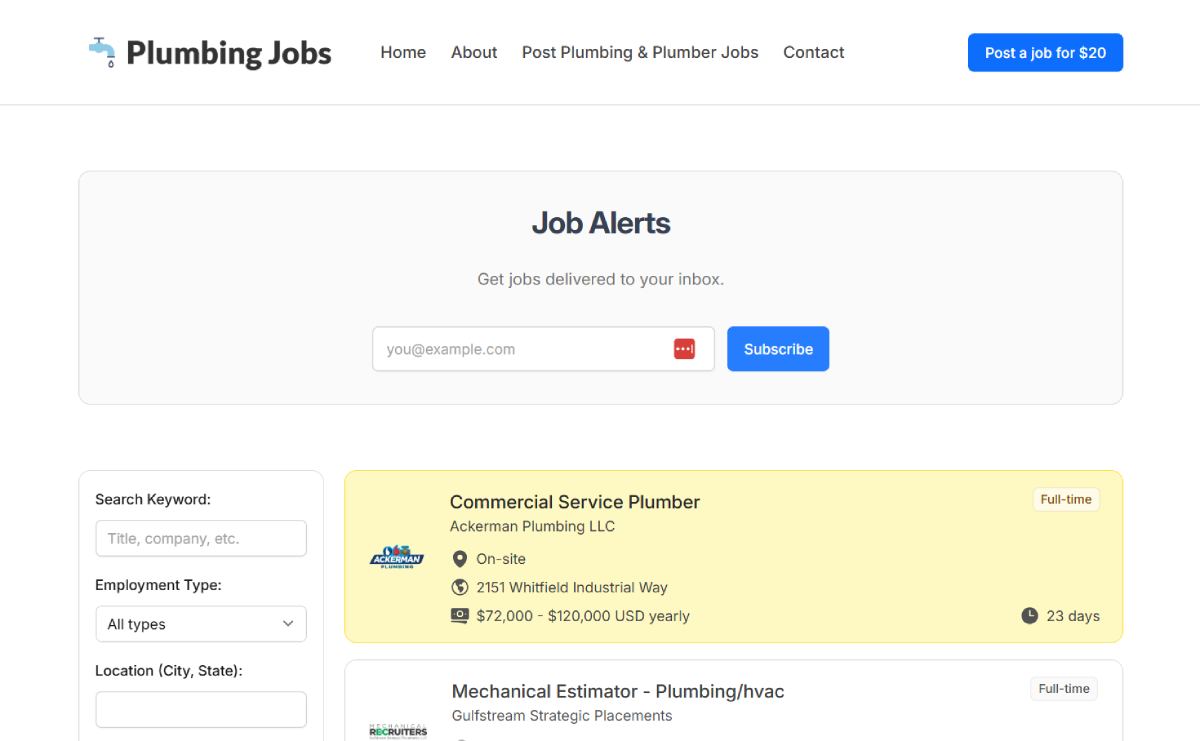
Task: Click the Post a job for $20 button
Action: coord(1045,53)
